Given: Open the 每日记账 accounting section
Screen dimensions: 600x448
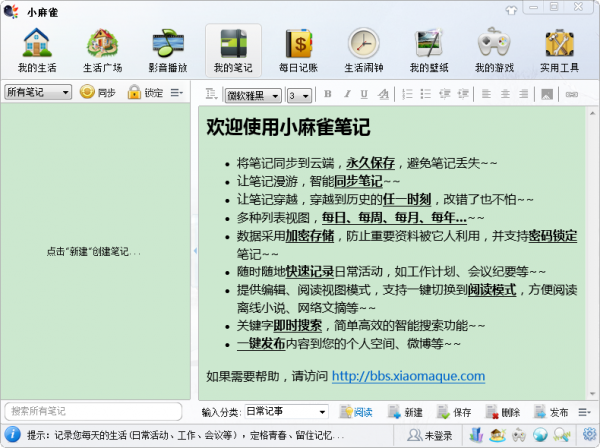Looking at the screenshot, I should [298, 50].
